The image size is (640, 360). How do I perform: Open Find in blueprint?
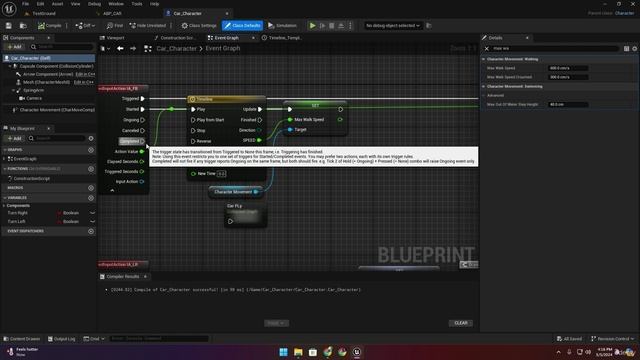pos(115,26)
